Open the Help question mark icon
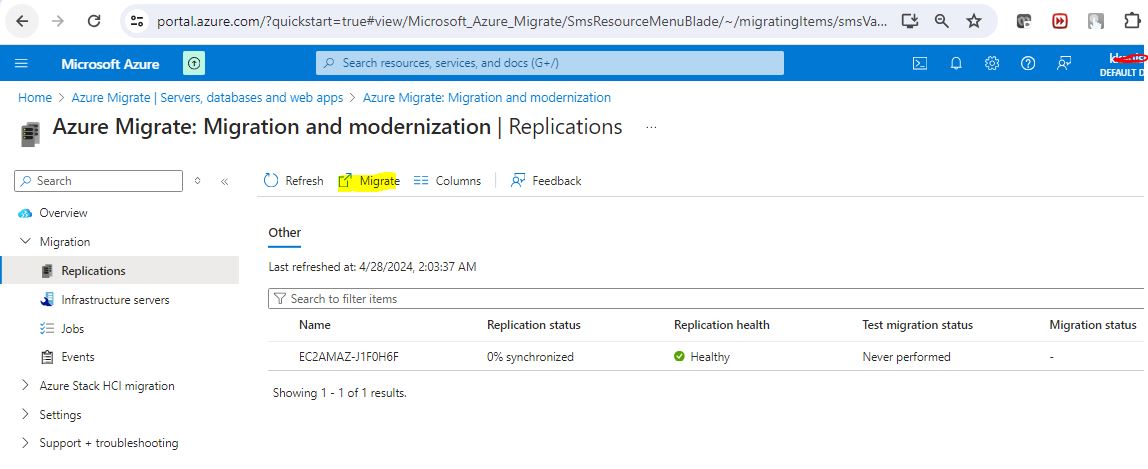The width and height of the screenshot is (1148, 469). click(x=1028, y=63)
